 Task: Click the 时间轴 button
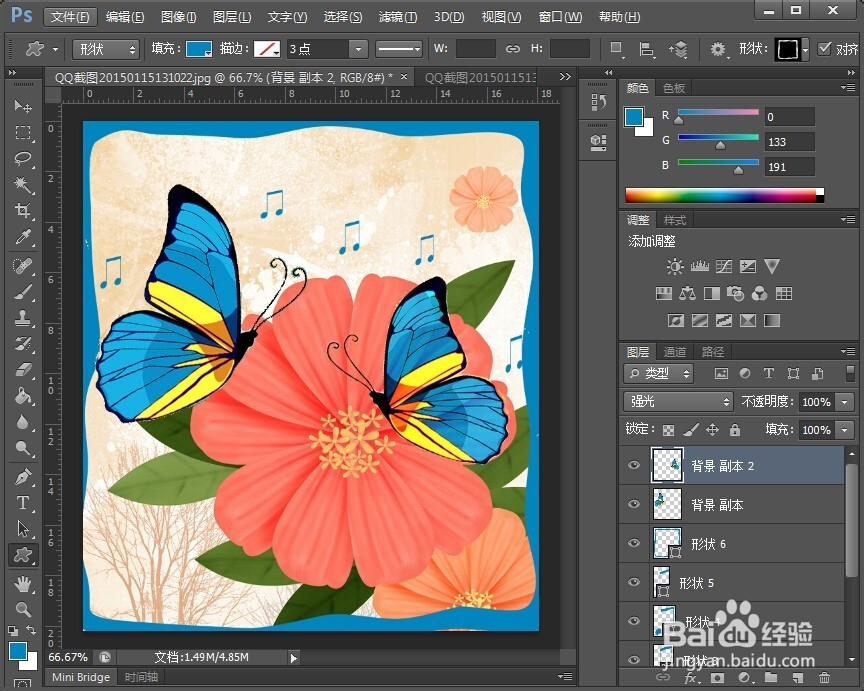(x=140, y=676)
